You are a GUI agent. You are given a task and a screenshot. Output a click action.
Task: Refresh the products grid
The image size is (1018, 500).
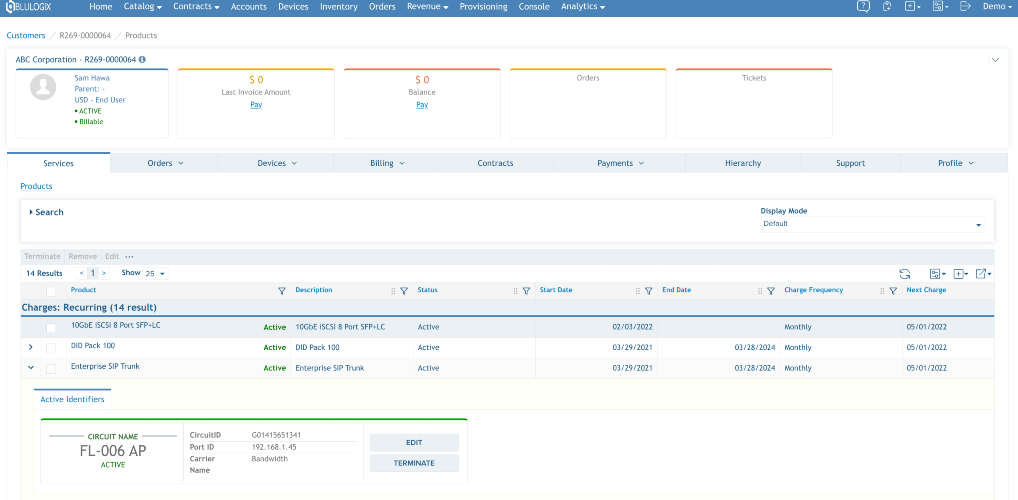click(904, 274)
